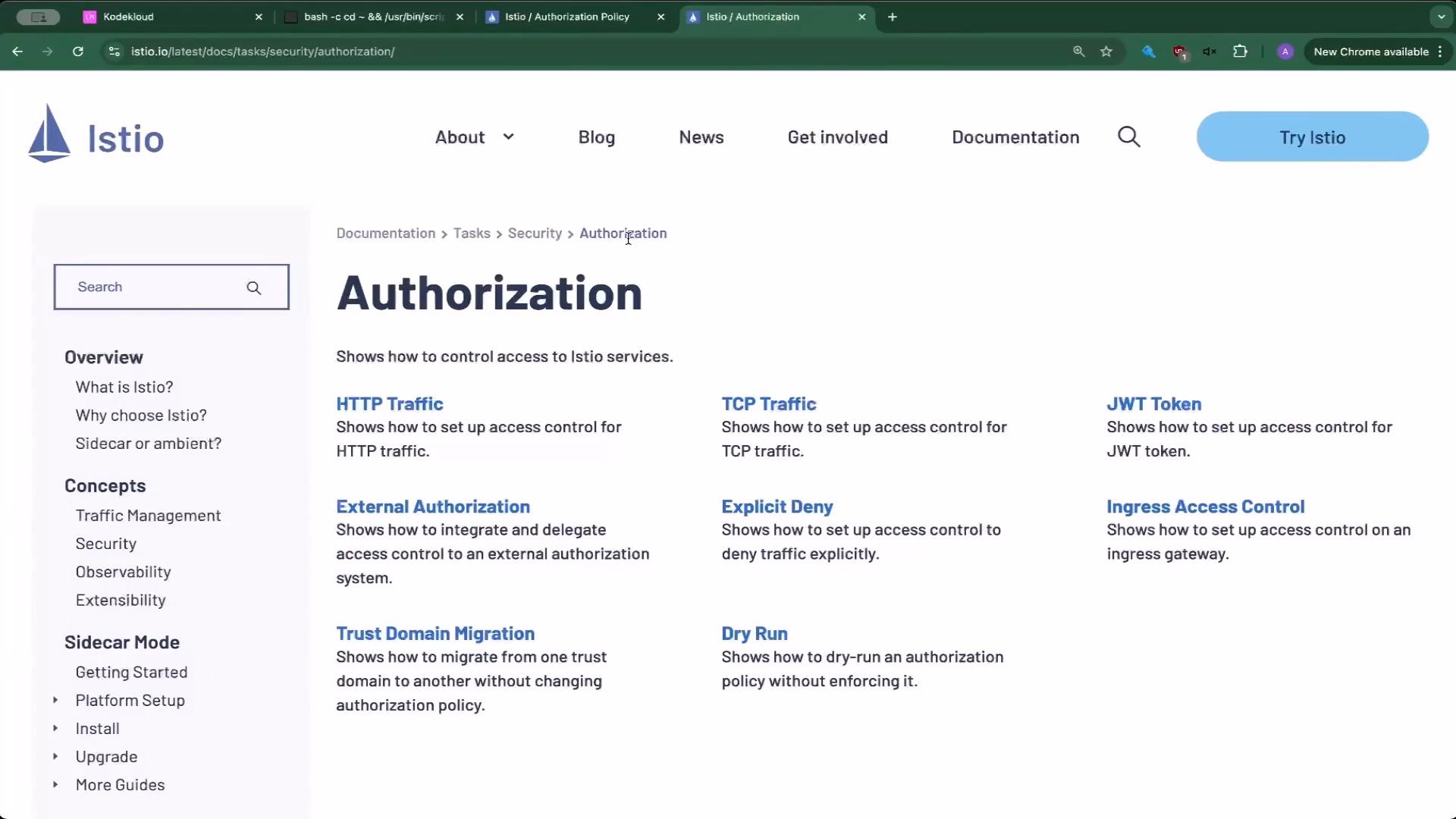Click the Documentation breadcrumb
The image size is (1456, 819).
pyautogui.click(x=386, y=234)
